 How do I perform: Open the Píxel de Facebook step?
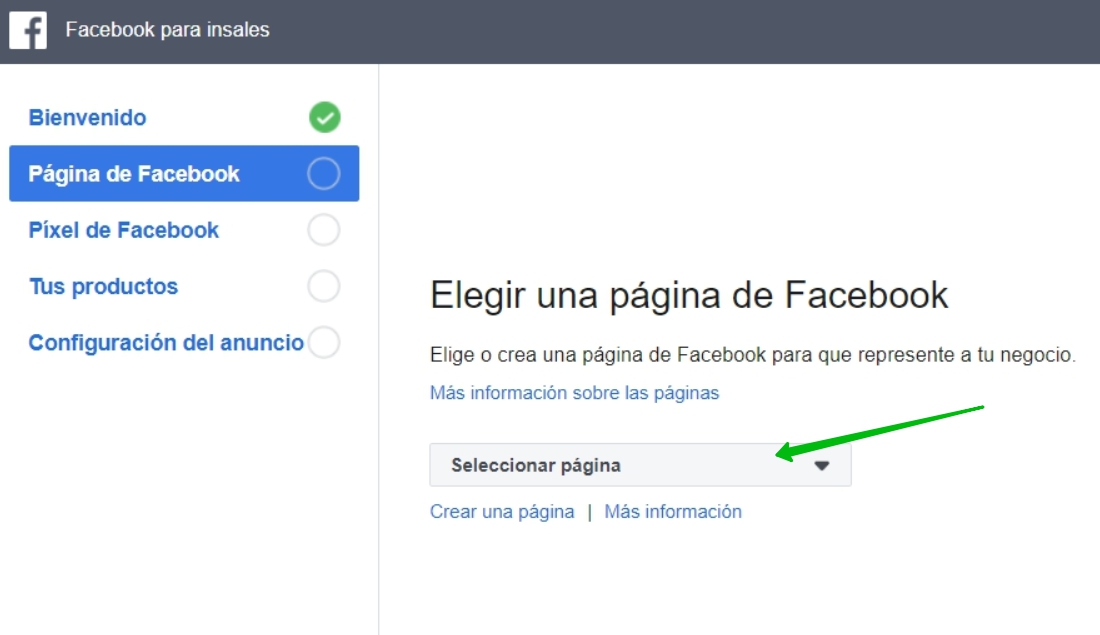click(x=123, y=230)
